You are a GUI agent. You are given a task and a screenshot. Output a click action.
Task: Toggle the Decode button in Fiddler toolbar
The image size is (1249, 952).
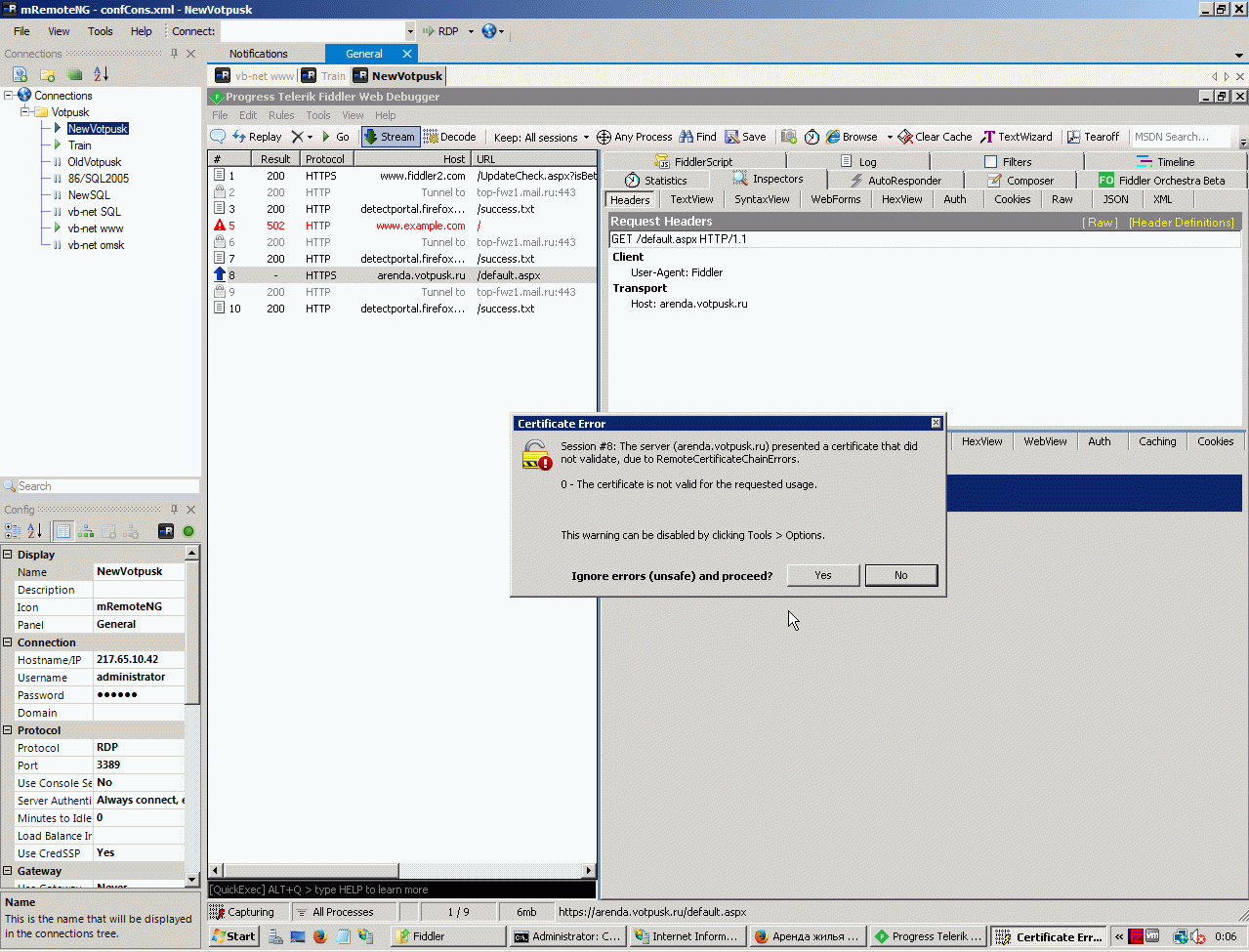[450, 137]
